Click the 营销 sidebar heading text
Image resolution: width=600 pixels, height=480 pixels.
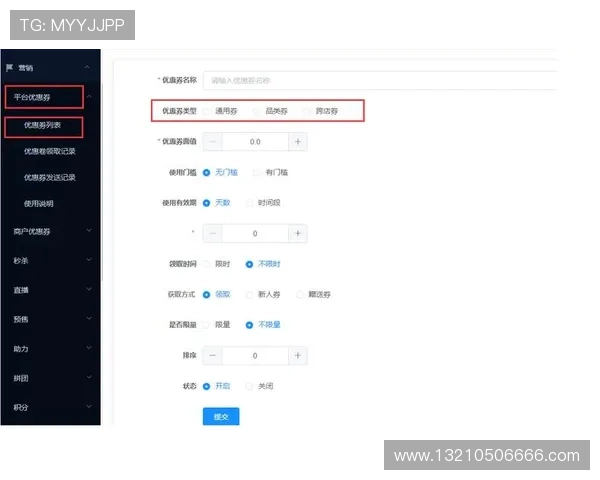pyautogui.click(x=26, y=68)
